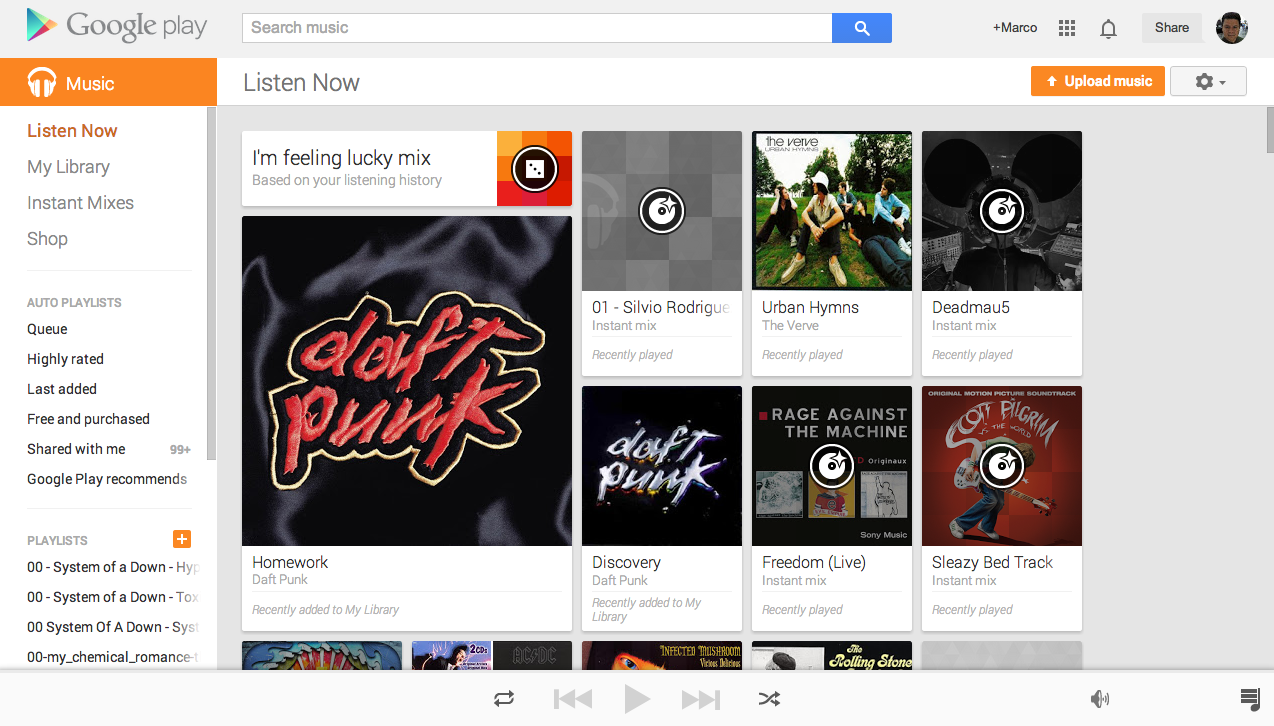This screenshot has width=1274, height=726.
Task: Open the Highly rated playlist
Action: pos(65,359)
